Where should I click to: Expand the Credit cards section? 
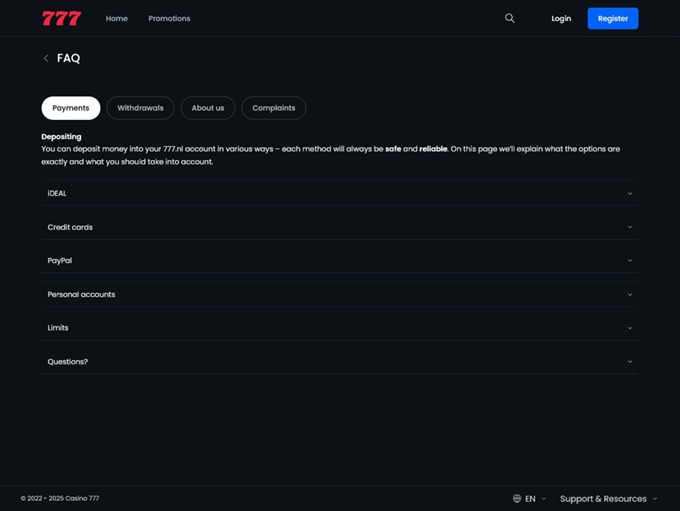pyautogui.click(x=339, y=227)
